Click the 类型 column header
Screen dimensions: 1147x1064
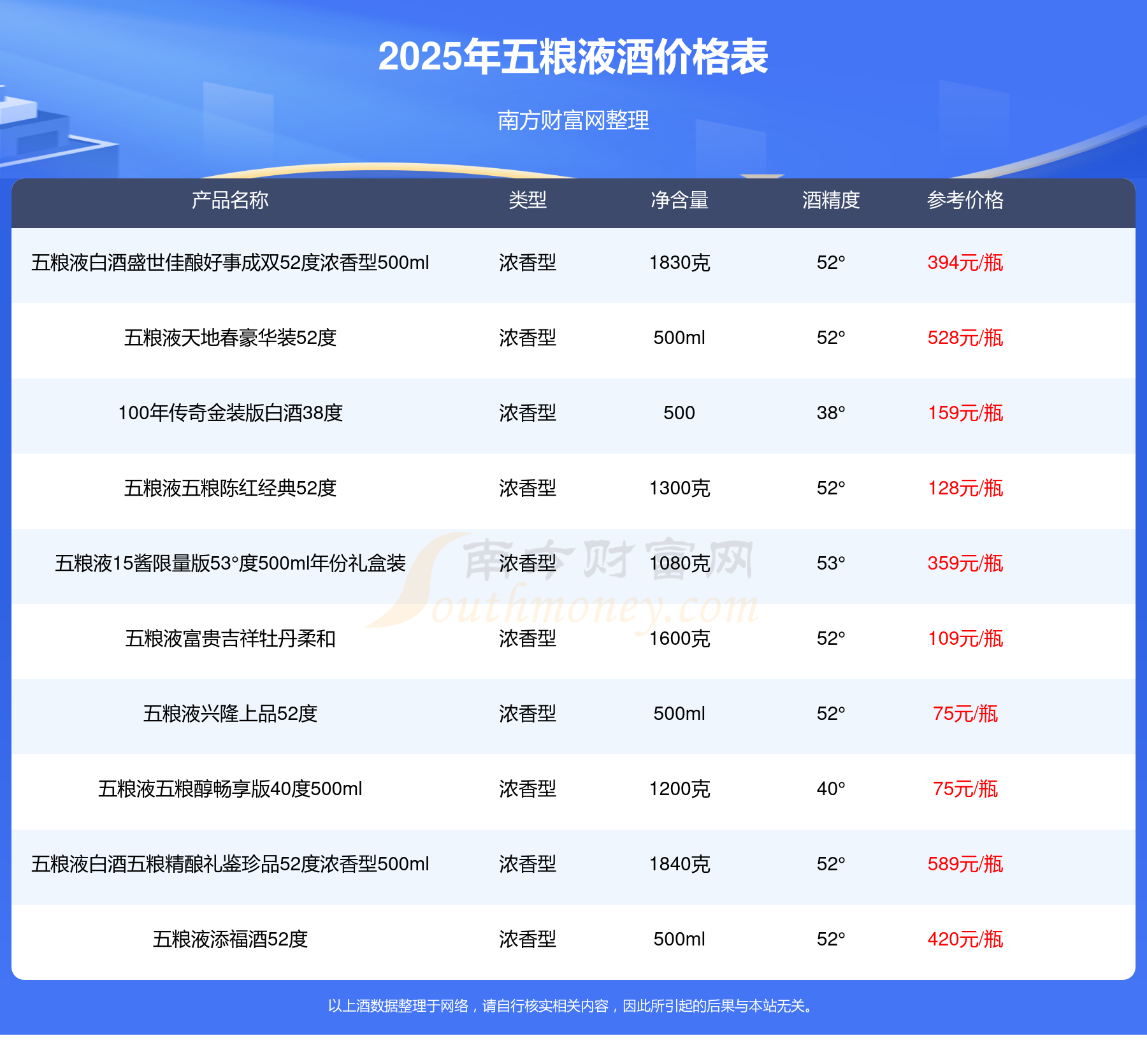click(x=528, y=200)
